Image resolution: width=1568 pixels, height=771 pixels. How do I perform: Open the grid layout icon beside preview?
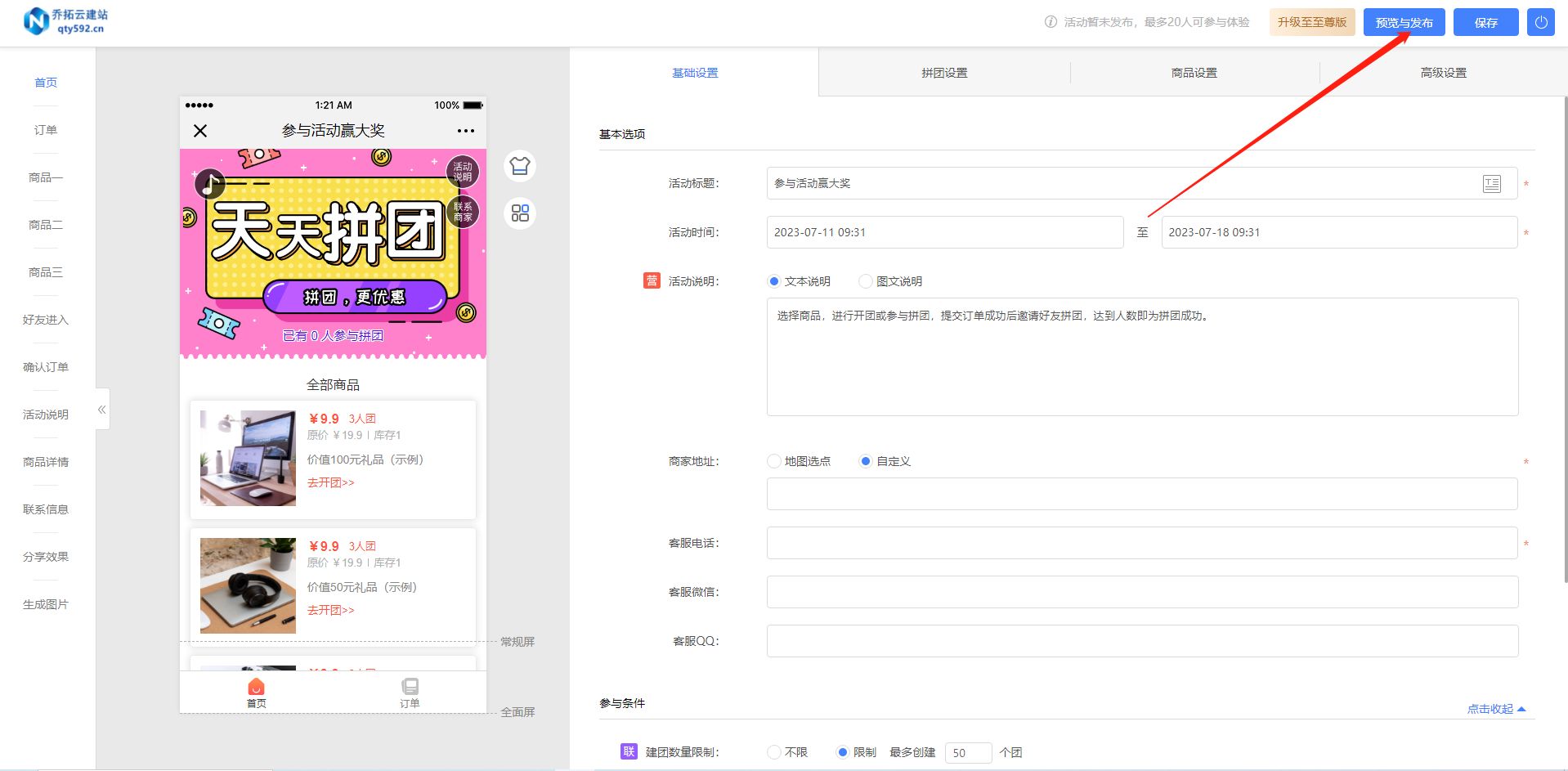coord(520,213)
